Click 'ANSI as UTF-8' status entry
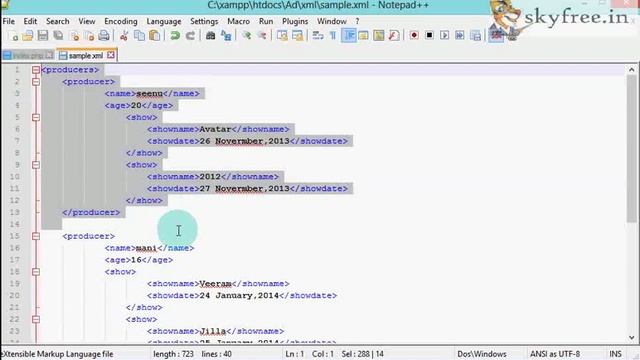The height and width of the screenshot is (360, 640). [555, 354]
